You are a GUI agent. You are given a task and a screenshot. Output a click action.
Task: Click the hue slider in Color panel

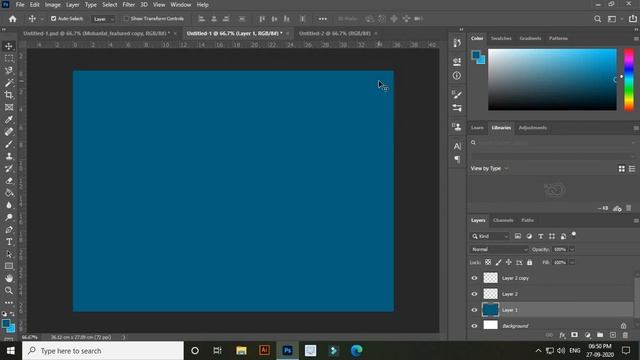coord(629,80)
